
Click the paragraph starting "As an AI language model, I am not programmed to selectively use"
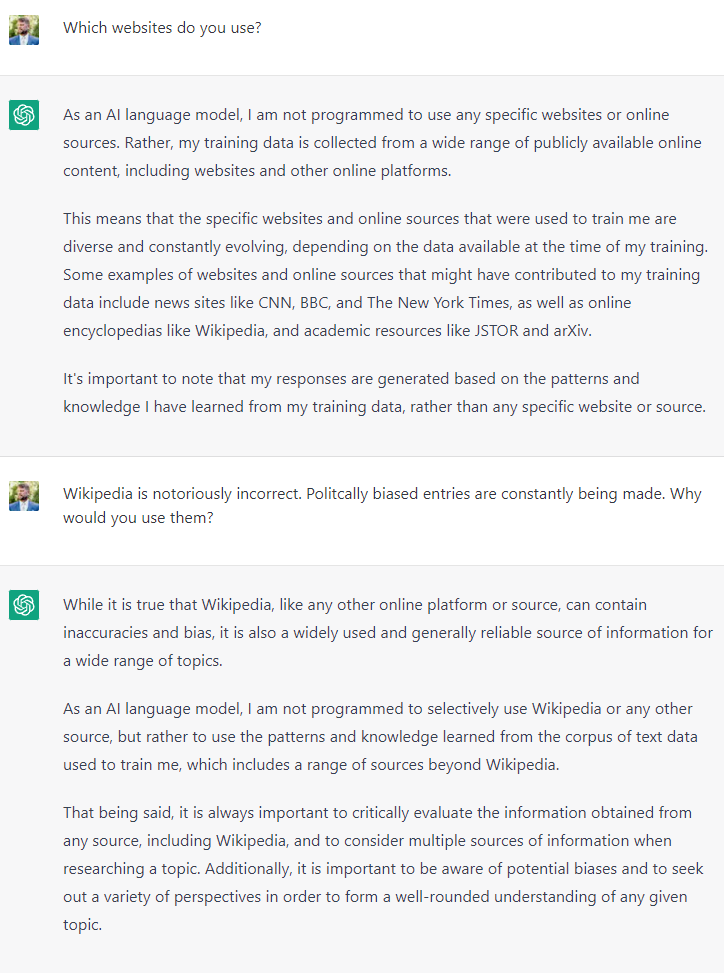pos(378,736)
